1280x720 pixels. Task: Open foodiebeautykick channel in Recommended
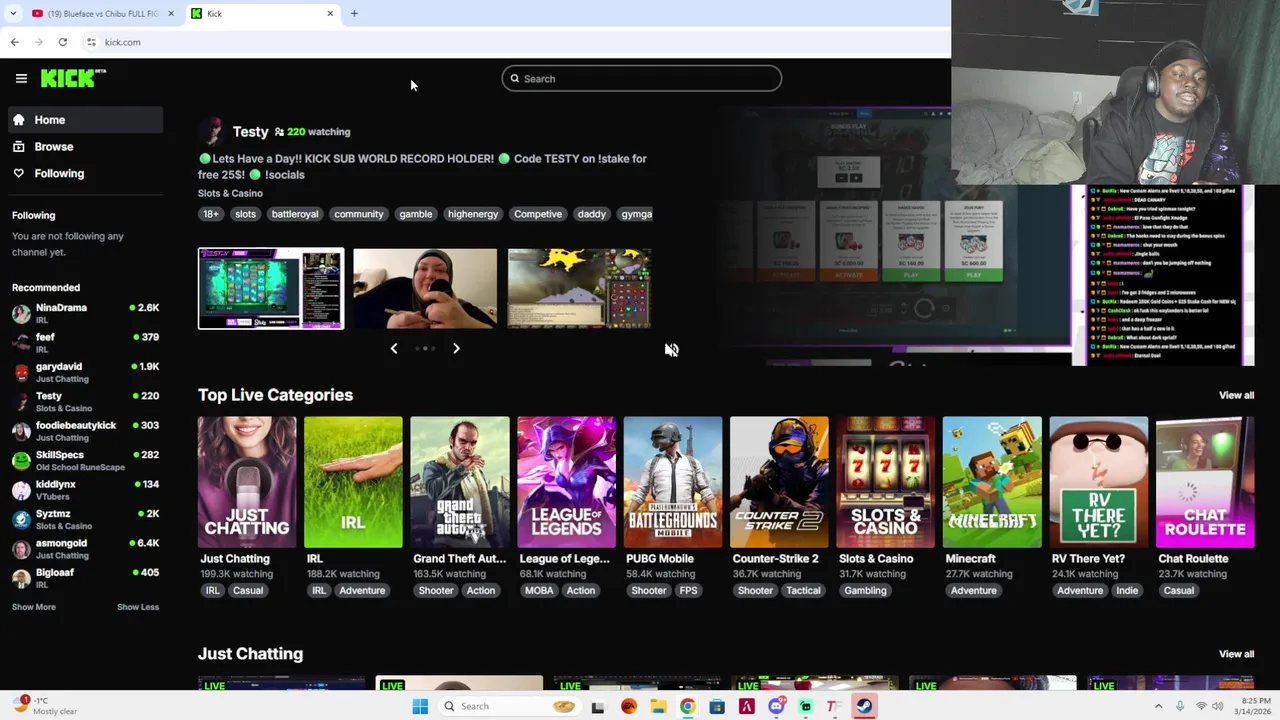[85, 431]
